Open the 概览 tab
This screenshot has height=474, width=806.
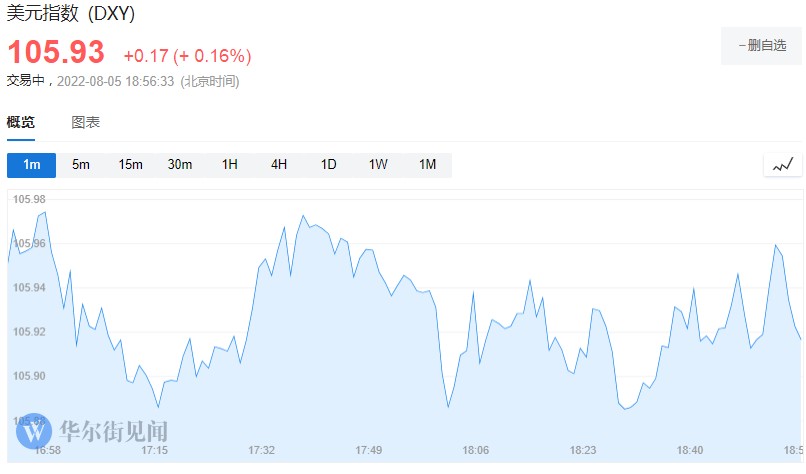point(21,123)
